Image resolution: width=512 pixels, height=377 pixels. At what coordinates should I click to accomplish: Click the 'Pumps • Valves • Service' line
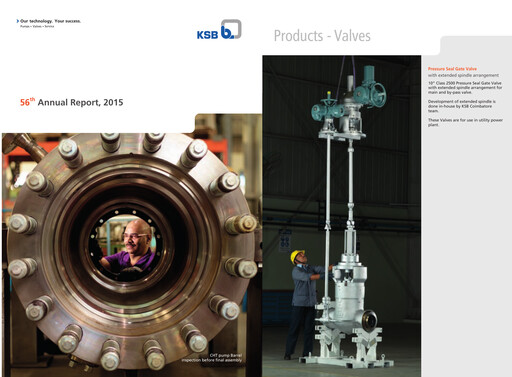(37, 26)
